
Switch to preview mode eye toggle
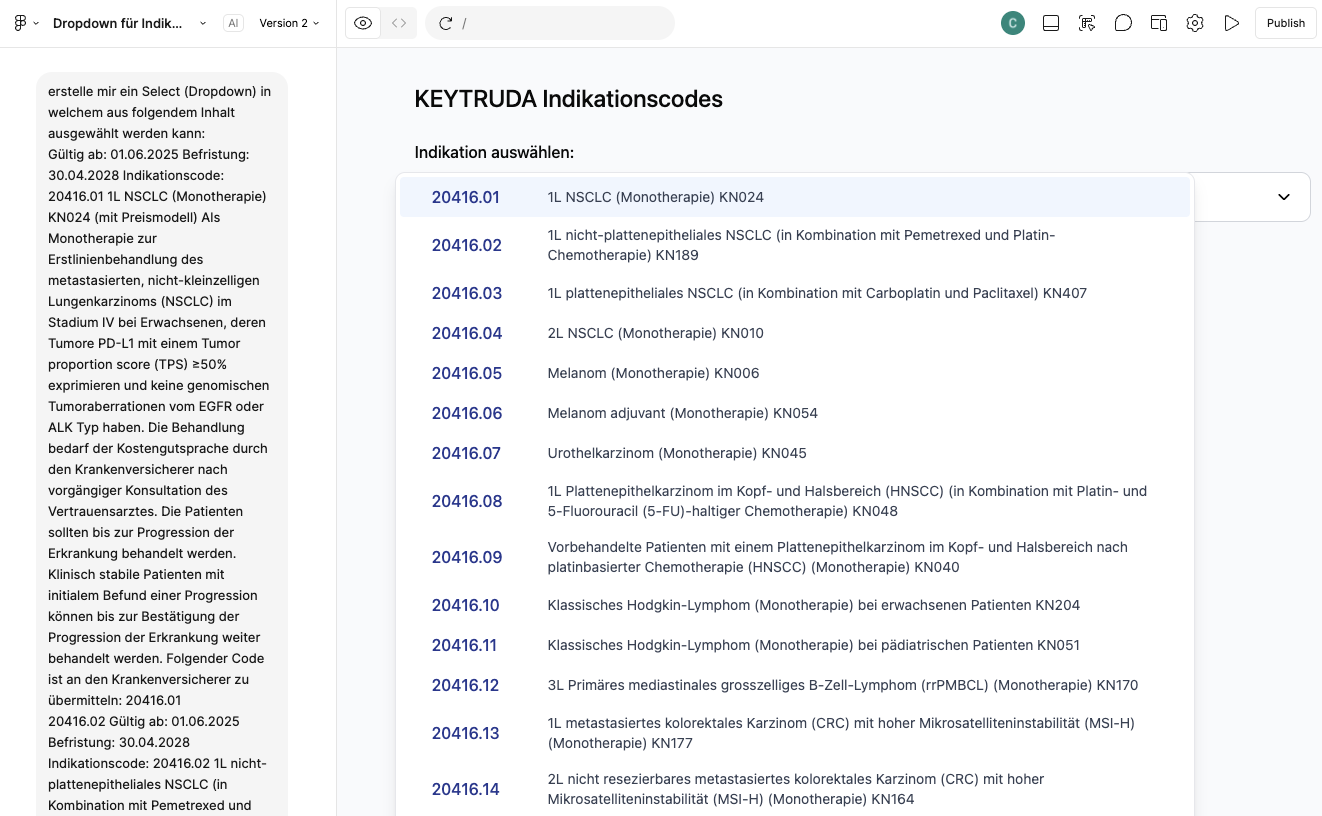(x=363, y=23)
